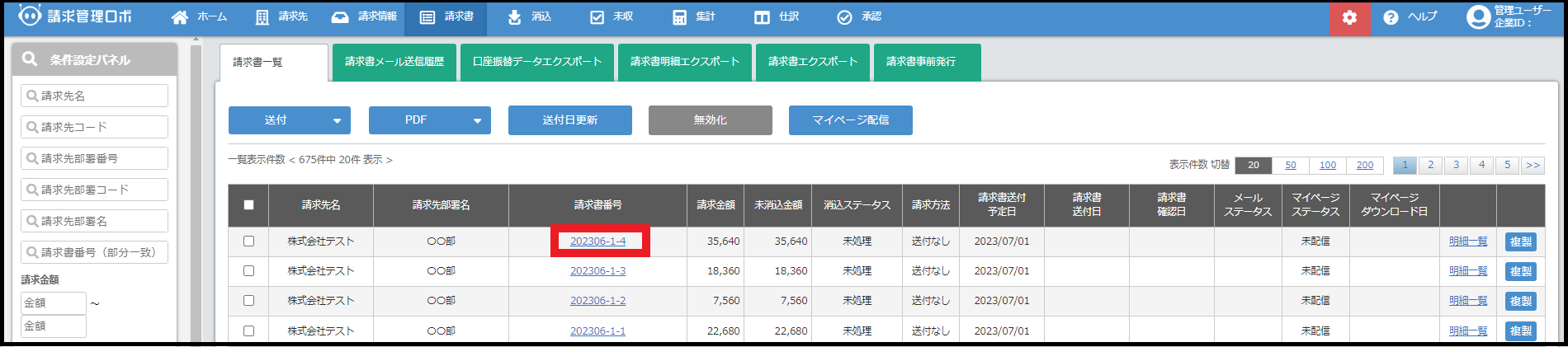
Task: Open invoice link 202306-1-2
Action: coord(598,301)
